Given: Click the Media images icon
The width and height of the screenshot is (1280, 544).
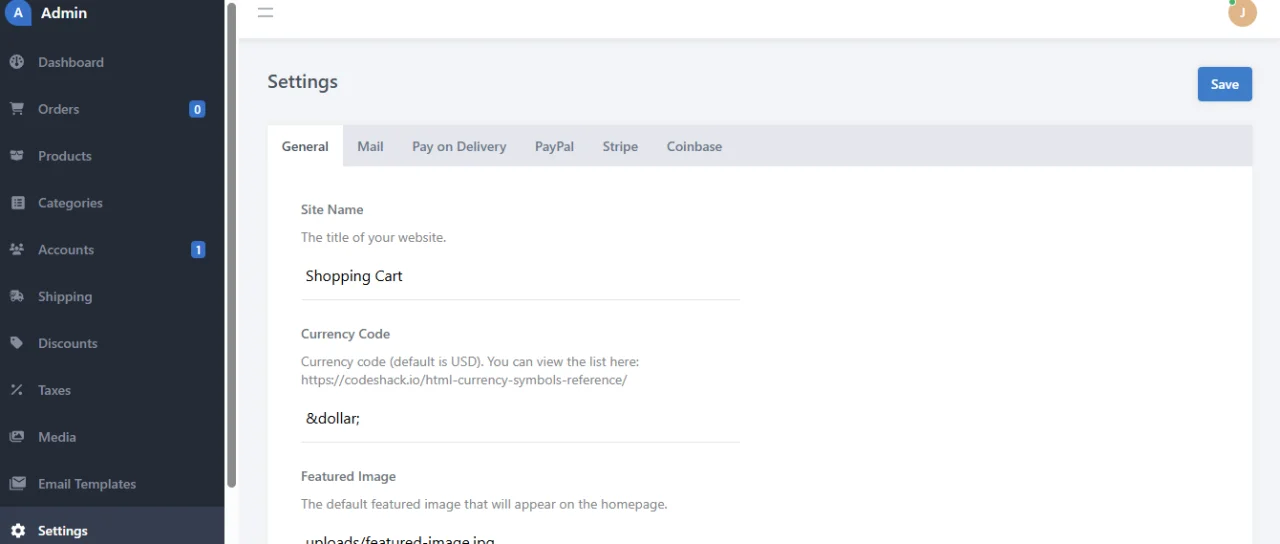Looking at the screenshot, I should click(17, 437).
